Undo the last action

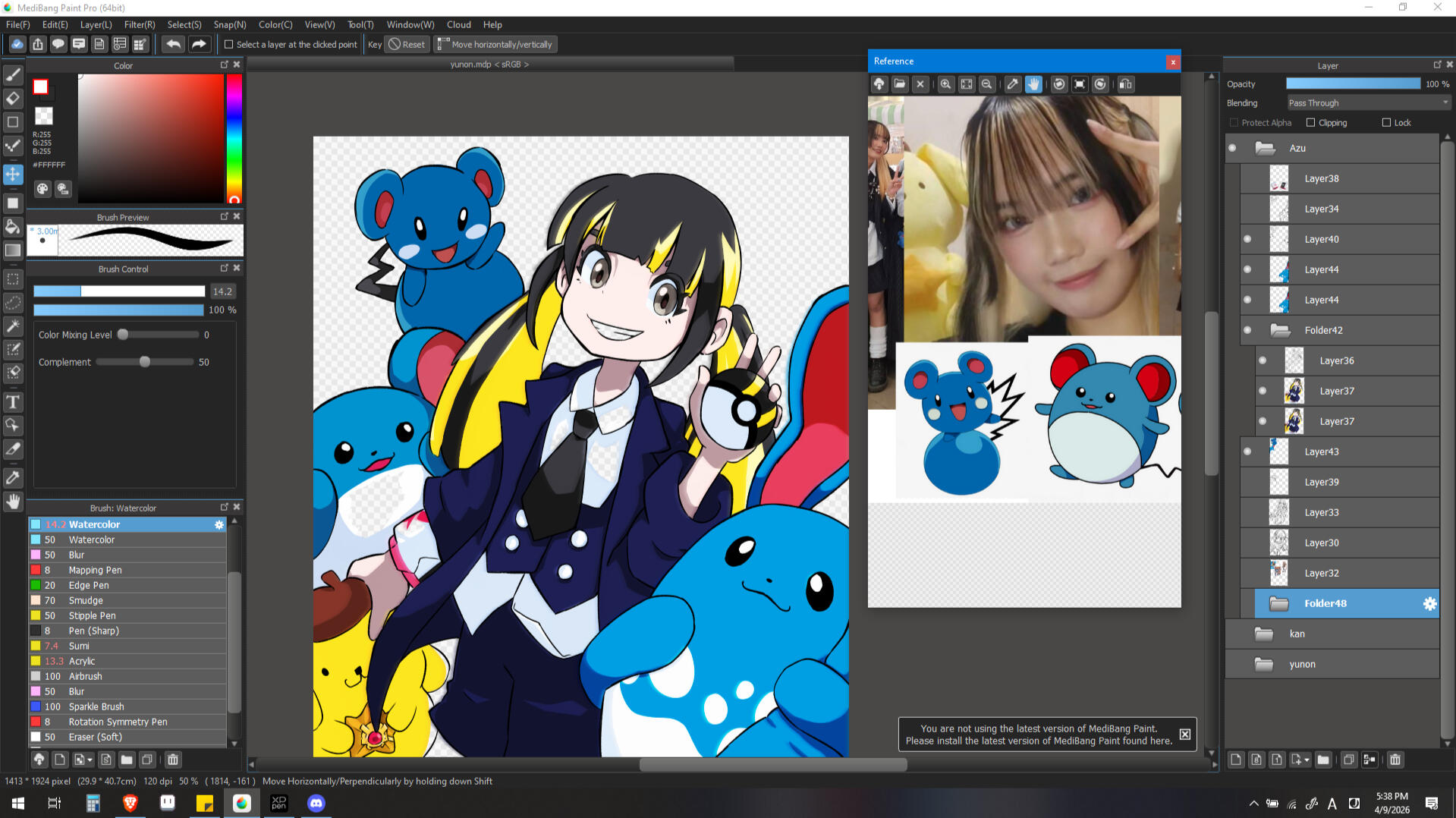[173, 44]
